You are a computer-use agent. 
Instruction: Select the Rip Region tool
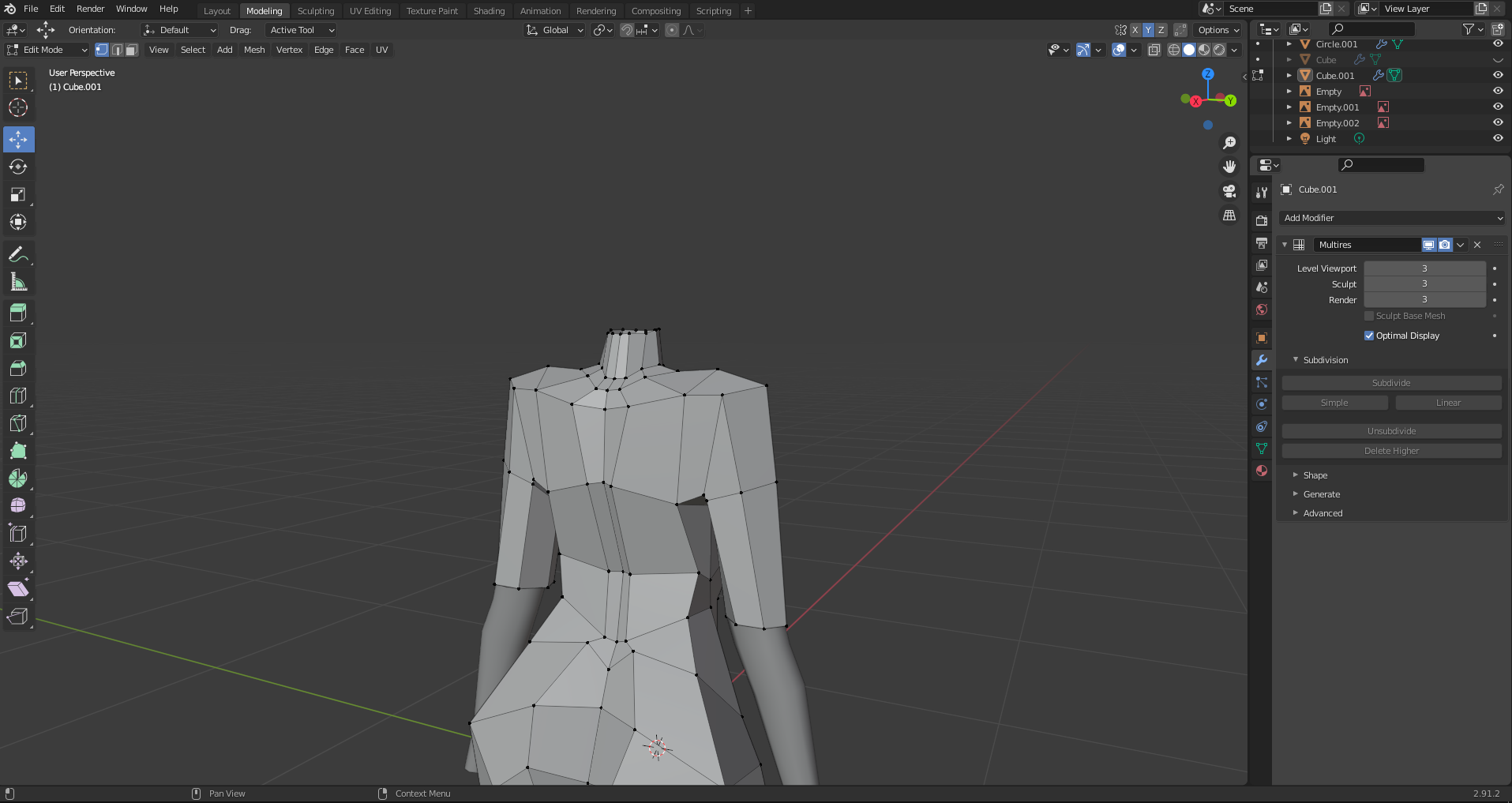(18, 617)
